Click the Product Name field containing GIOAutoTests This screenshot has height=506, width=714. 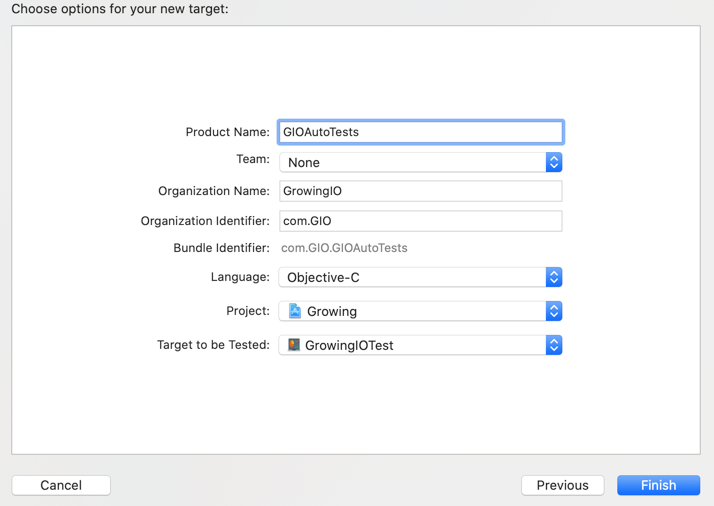pos(421,132)
